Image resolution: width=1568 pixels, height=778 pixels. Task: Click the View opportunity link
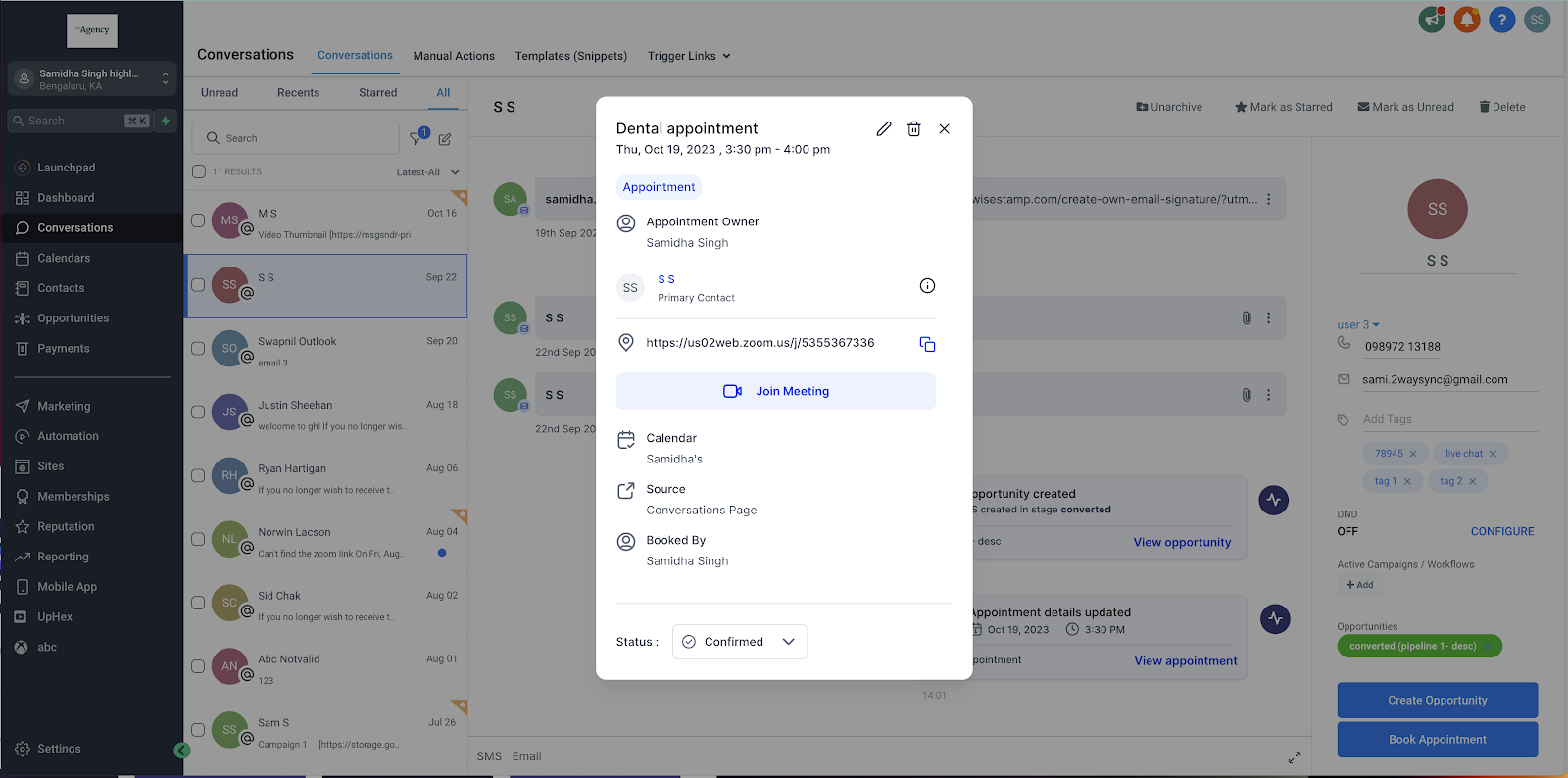pos(1182,542)
